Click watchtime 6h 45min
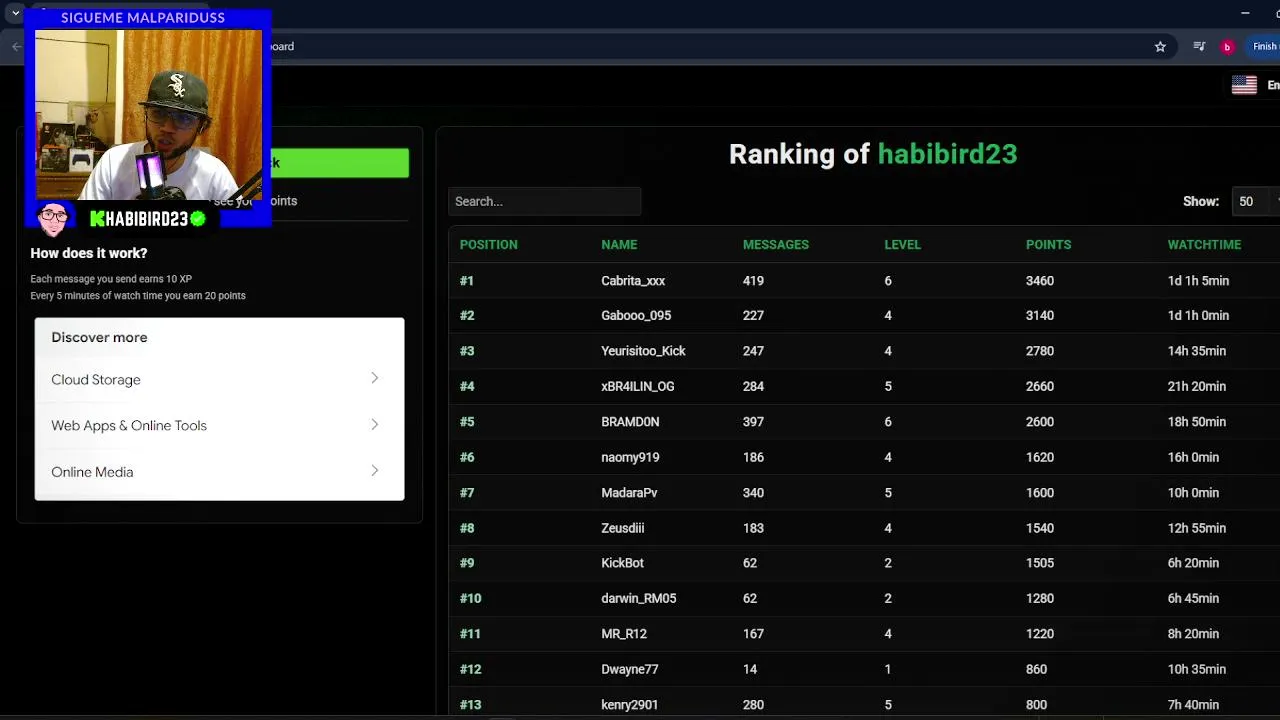 click(1193, 598)
